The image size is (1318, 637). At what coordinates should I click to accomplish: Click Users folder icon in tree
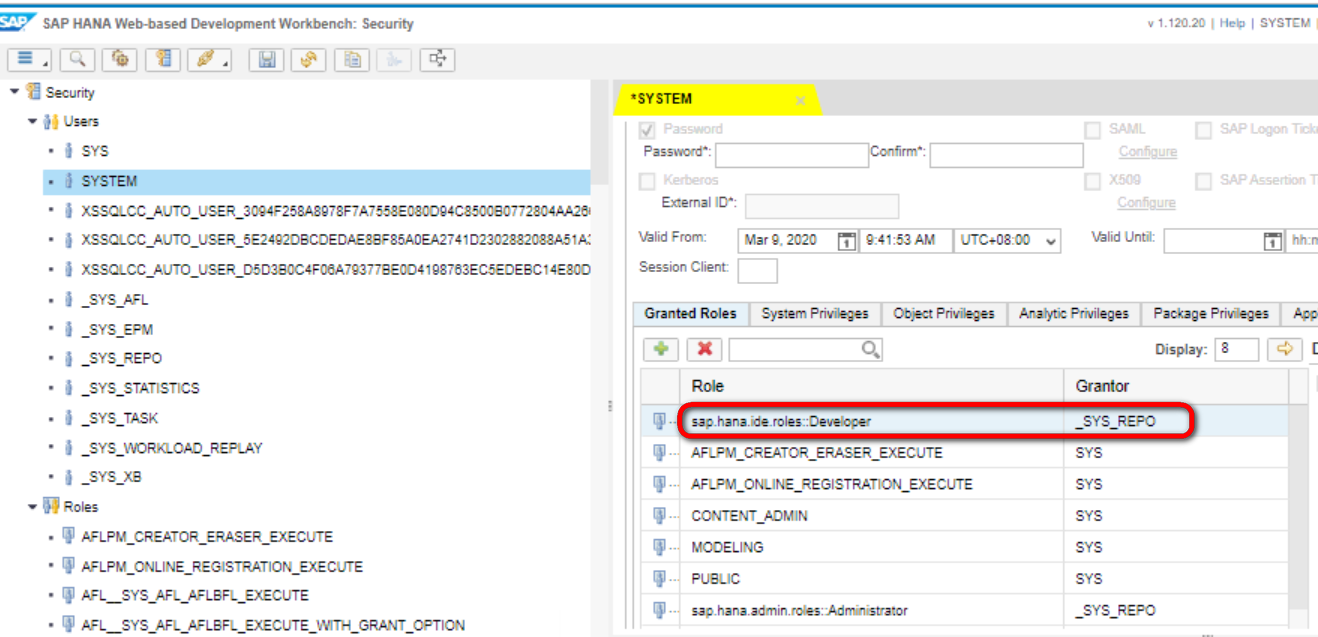click(52, 121)
